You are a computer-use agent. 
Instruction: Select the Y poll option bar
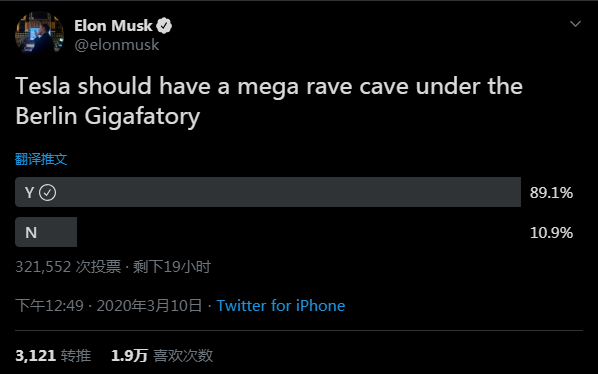tap(268, 192)
